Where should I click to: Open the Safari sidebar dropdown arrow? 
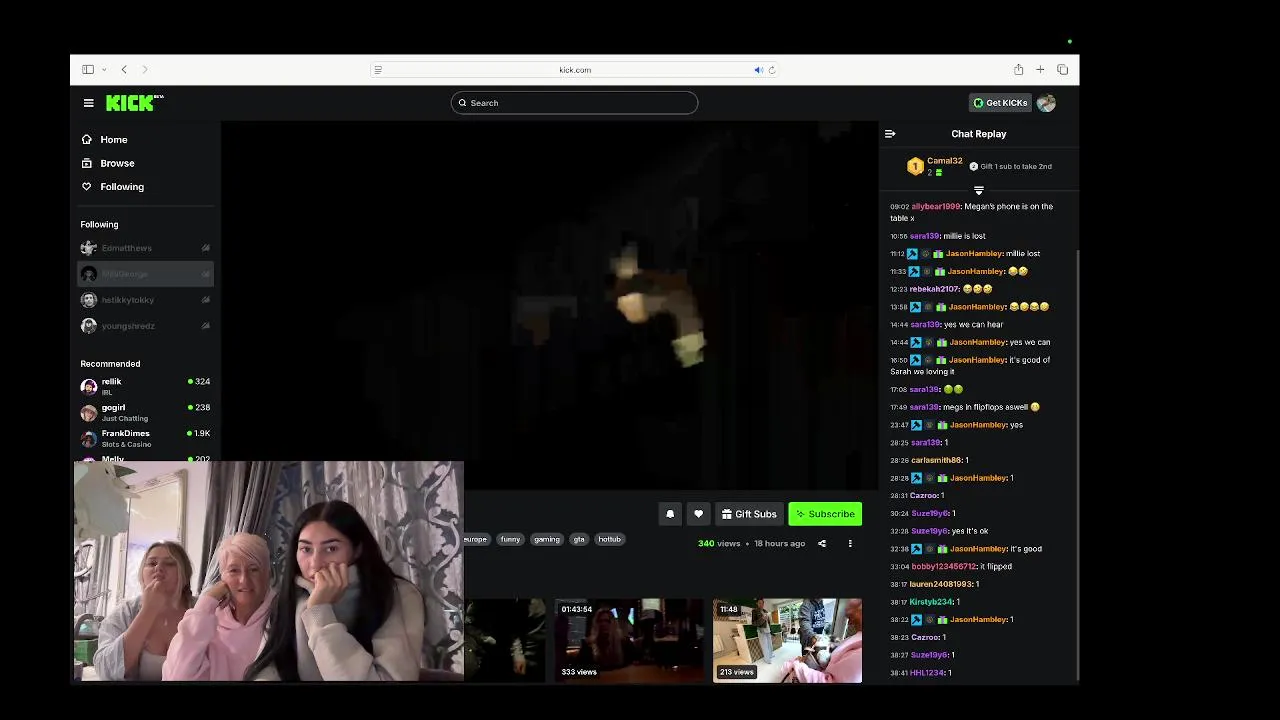tap(104, 70)
